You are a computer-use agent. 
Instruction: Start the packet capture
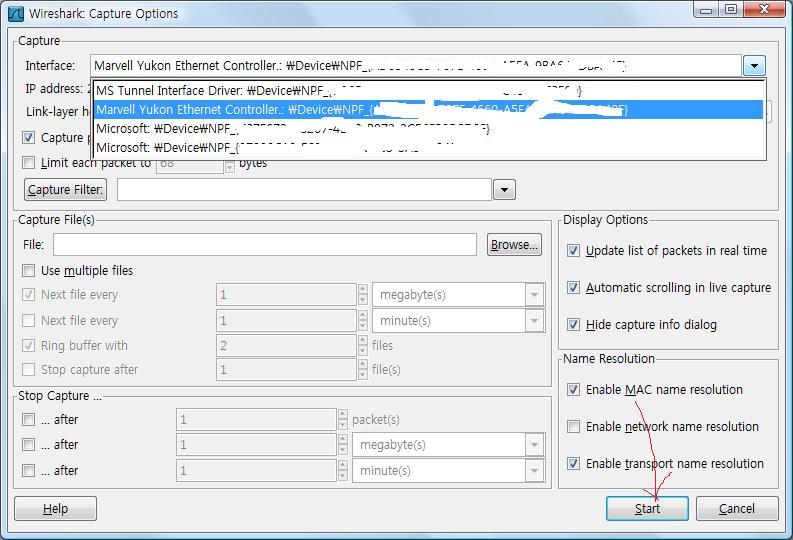pyautogui.click(x=647, y=509)
